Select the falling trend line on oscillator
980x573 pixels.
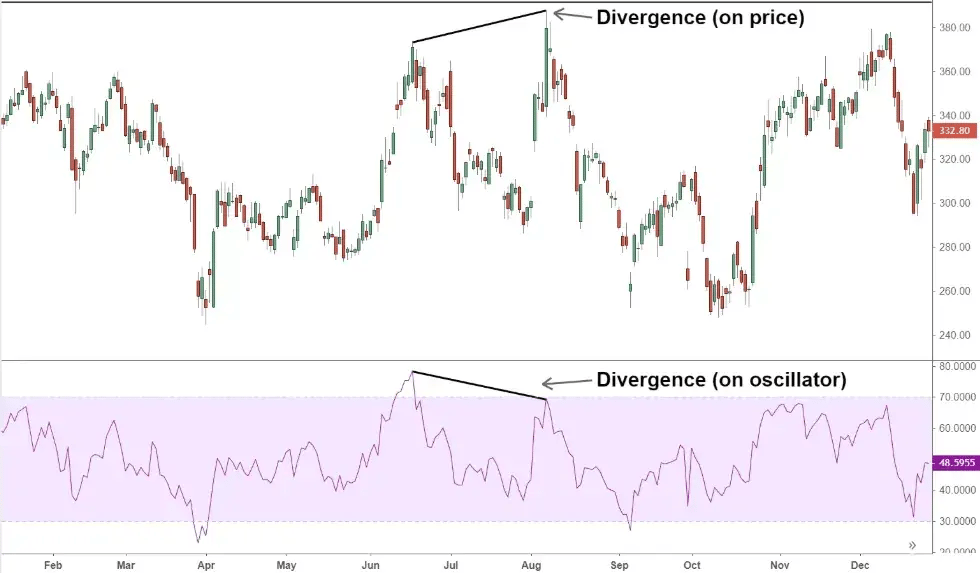point(480,386)
